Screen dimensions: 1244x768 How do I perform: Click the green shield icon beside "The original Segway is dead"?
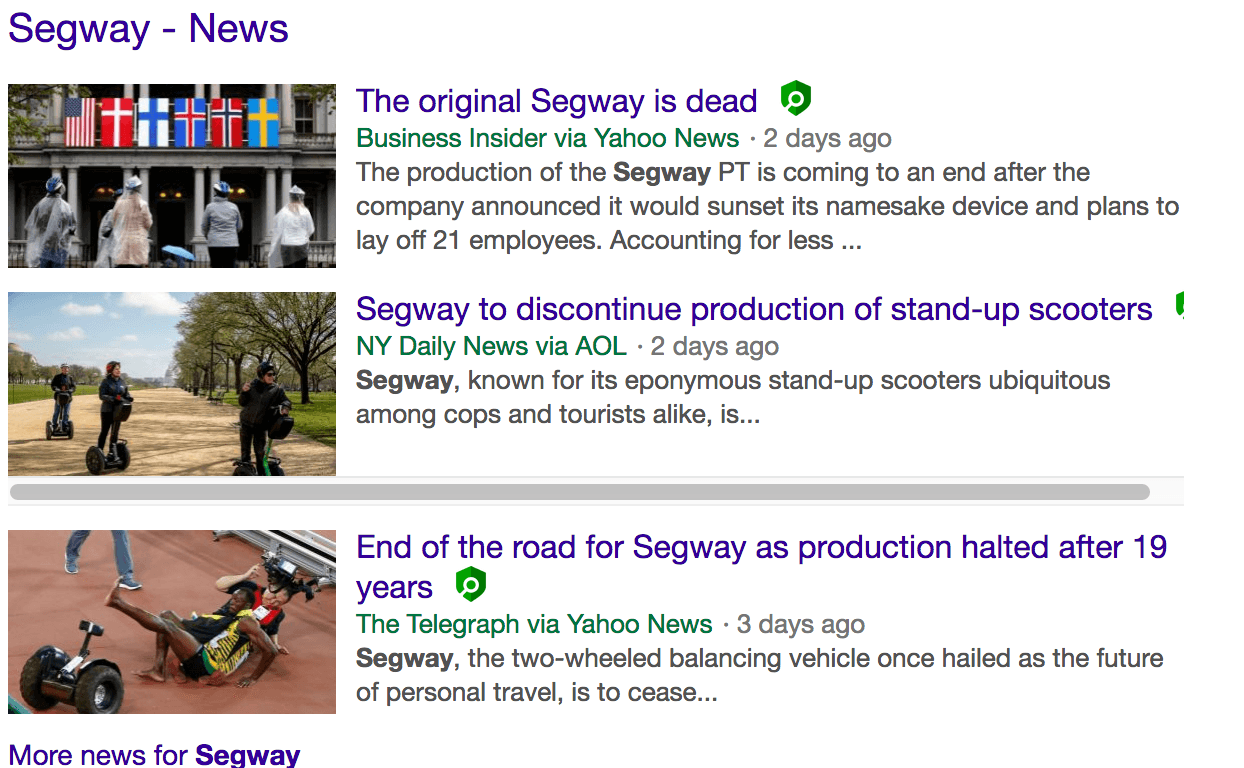pos(795,100)
